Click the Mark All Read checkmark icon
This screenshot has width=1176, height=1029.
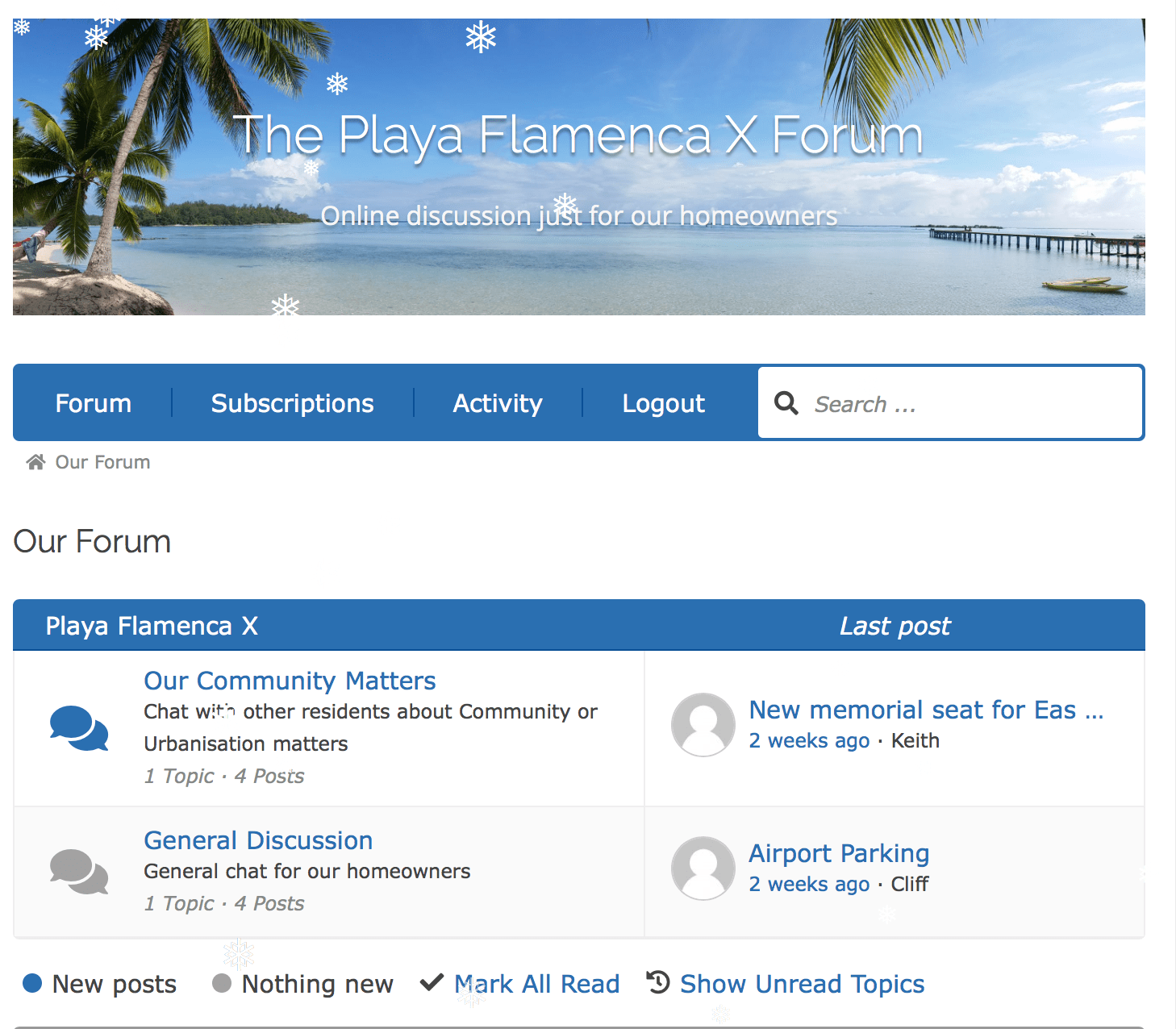(x=432, y=983)
